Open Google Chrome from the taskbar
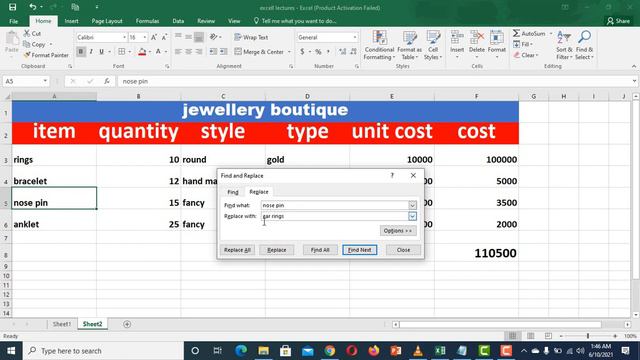Viewport: 640px width, 360px height. tap(330, 351)
